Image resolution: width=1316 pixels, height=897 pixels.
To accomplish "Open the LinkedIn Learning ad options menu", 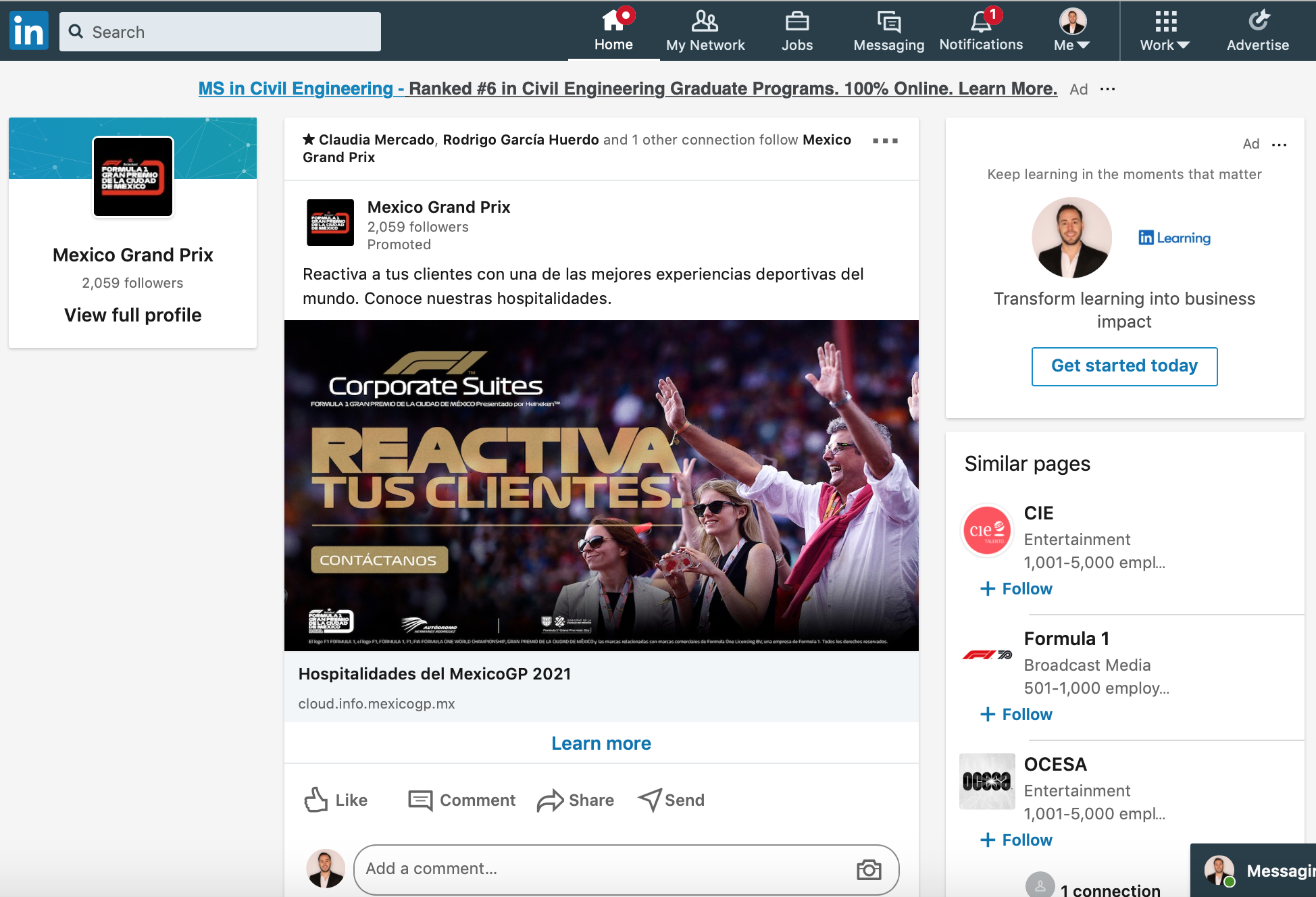I will 1280,144.
